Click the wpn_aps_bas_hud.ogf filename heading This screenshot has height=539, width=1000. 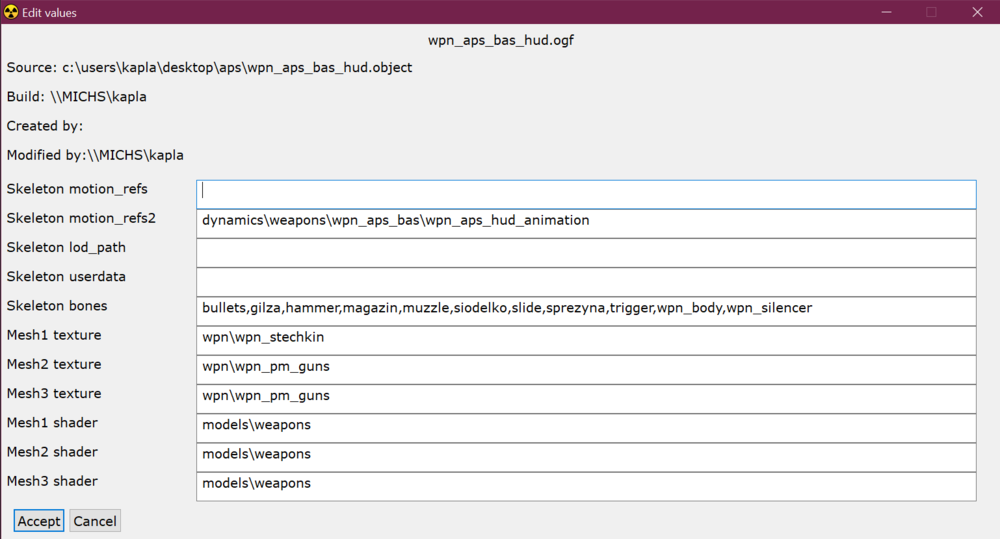click(500, 41)
